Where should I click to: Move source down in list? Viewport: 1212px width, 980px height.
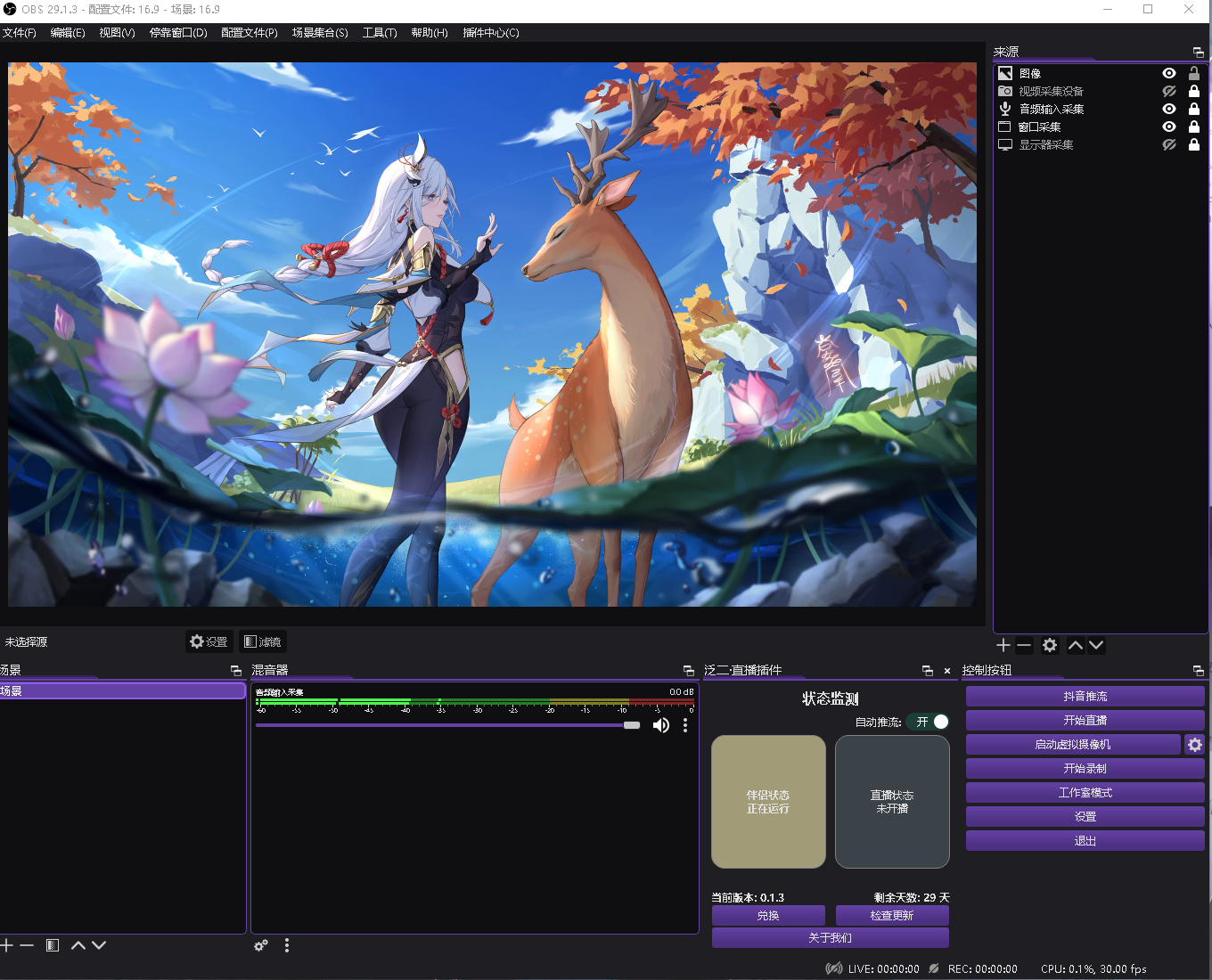pyautogui.click(x=1096, y=645)
